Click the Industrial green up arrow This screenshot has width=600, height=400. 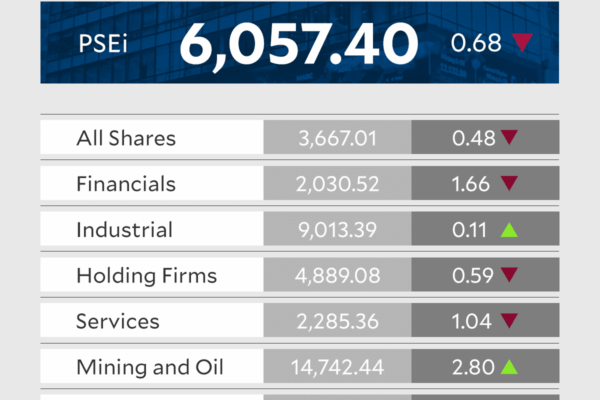509,230
